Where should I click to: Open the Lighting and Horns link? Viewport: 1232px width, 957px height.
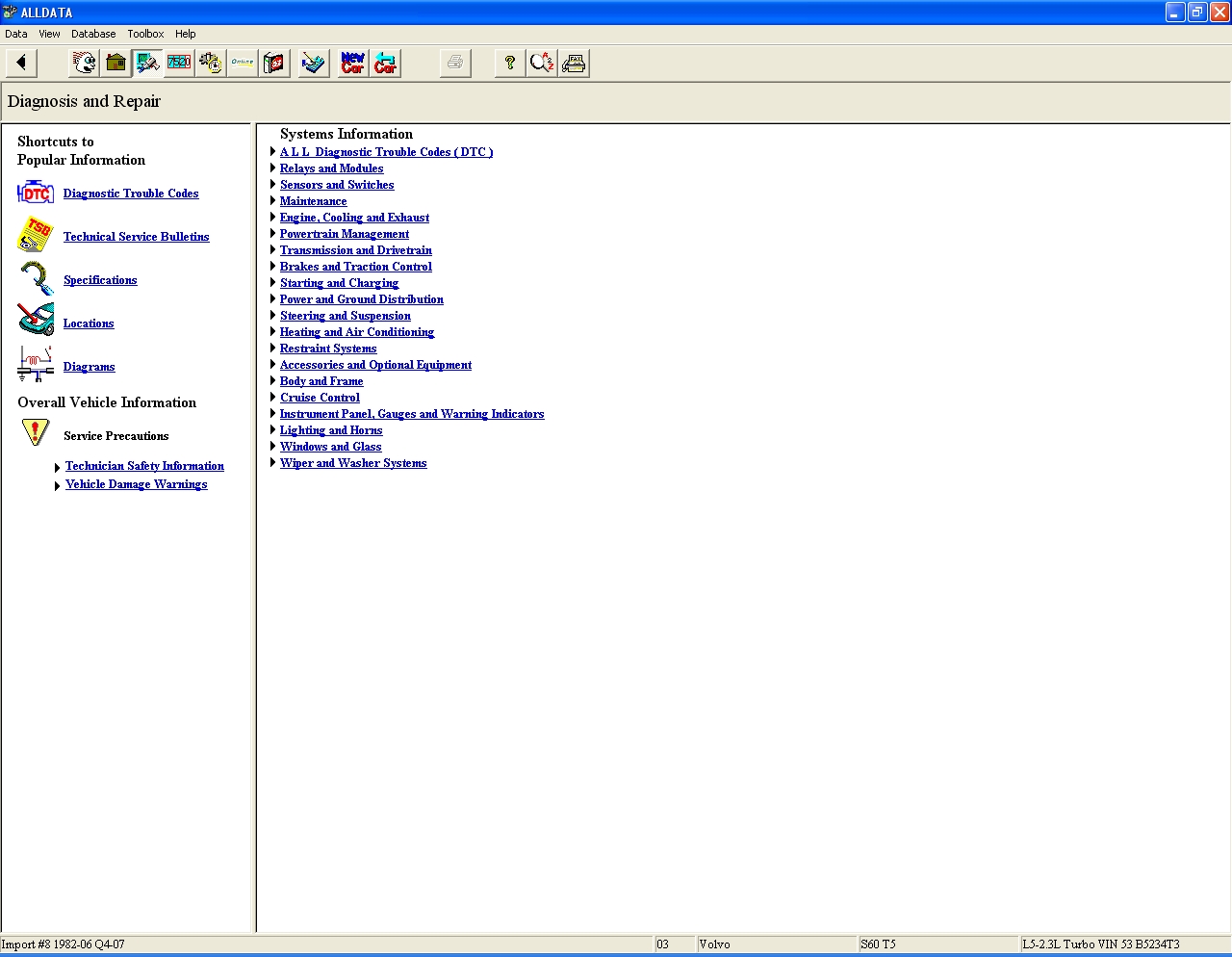[x=331, y=430]
